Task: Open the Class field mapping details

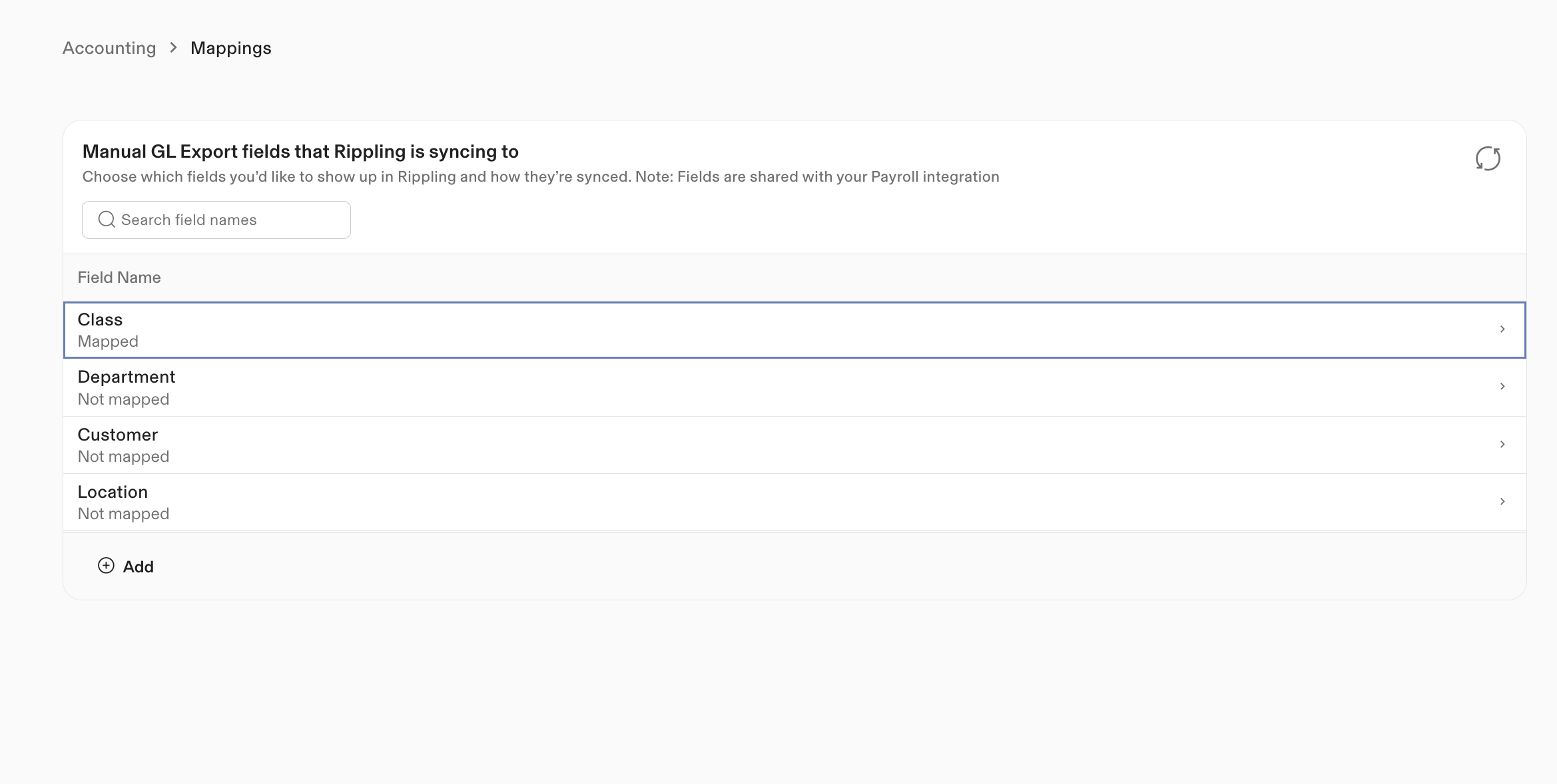Action: pos(1504,329)
